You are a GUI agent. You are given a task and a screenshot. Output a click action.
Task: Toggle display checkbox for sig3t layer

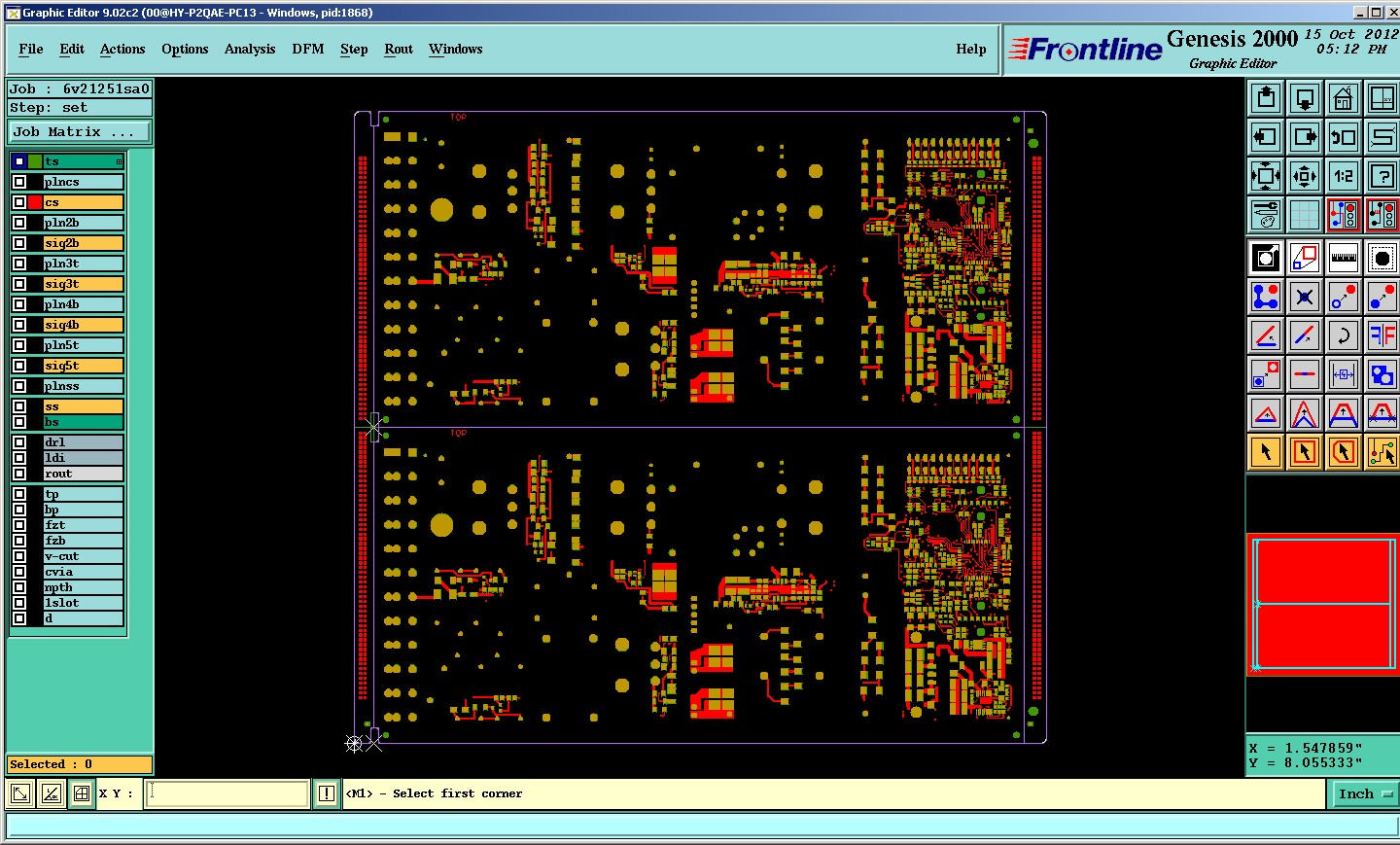[x=19, y=284]
